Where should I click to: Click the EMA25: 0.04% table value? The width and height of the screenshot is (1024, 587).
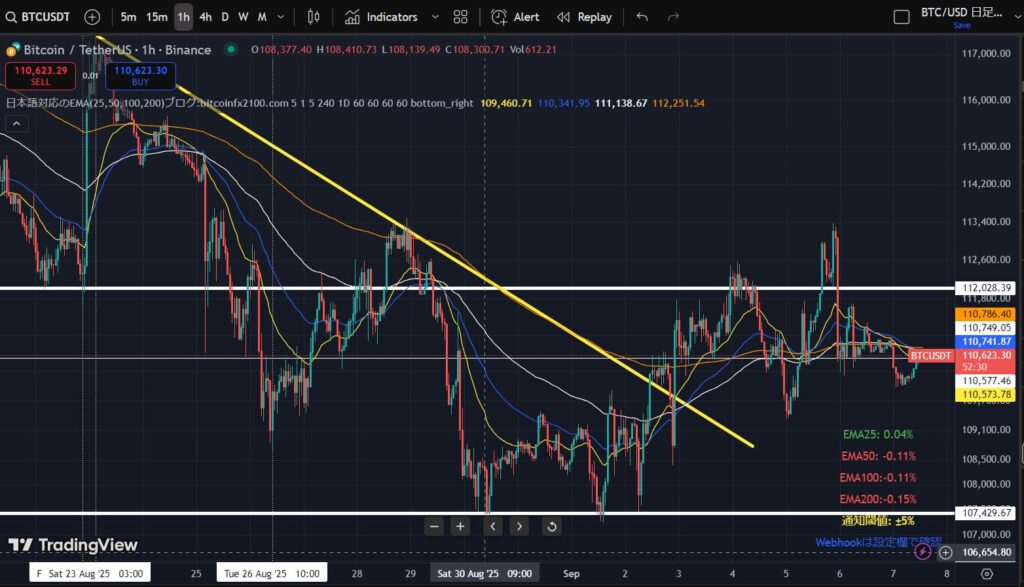[x=878, y=434]
